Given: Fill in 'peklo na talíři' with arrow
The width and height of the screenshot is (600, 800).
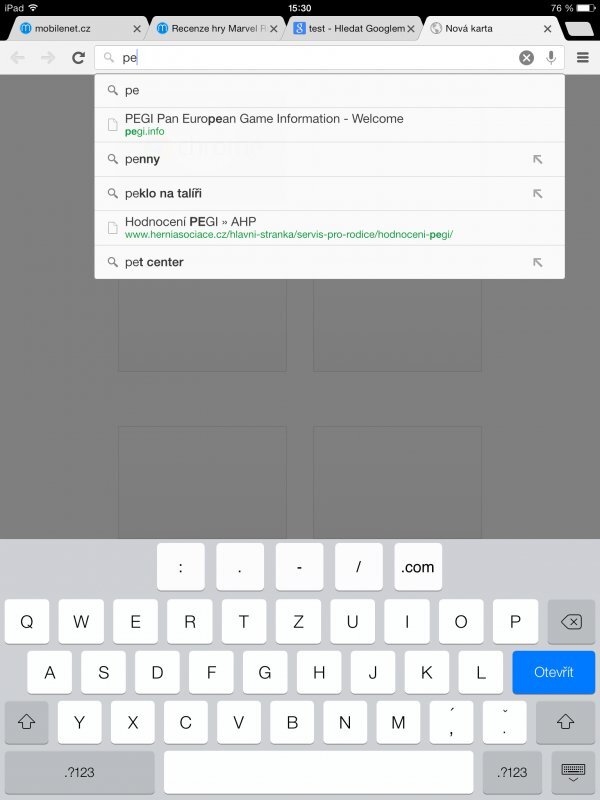Looking at the screenshot, I should pyautogui.click(x=537, y=193).
